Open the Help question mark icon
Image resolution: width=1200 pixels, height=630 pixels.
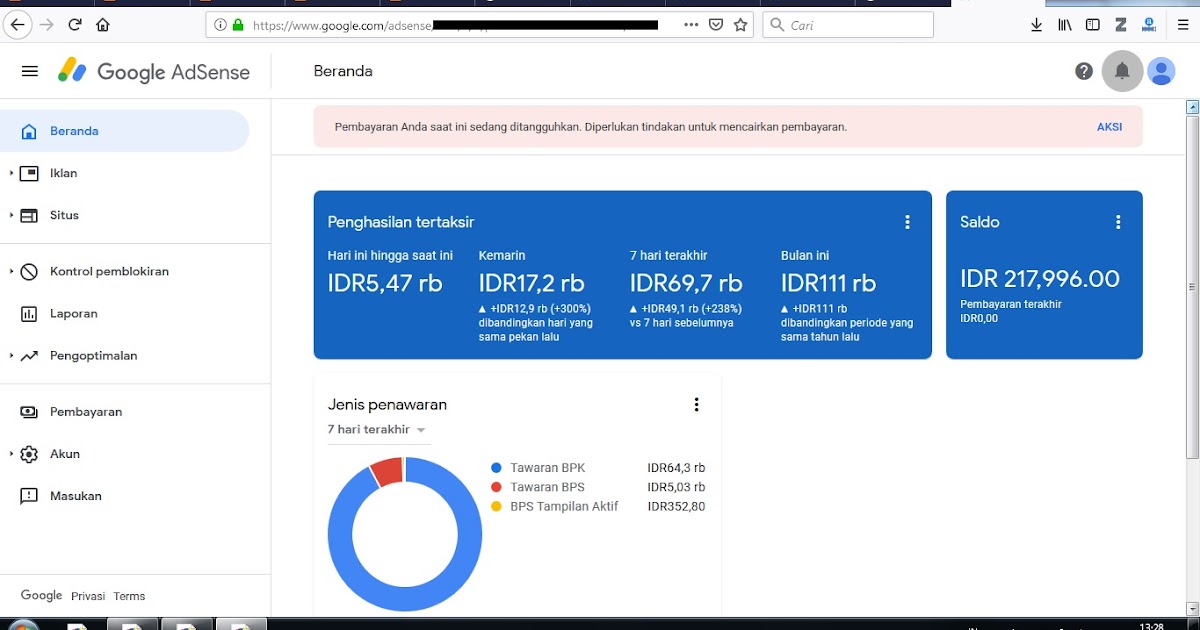click(x=1083, y=70)
